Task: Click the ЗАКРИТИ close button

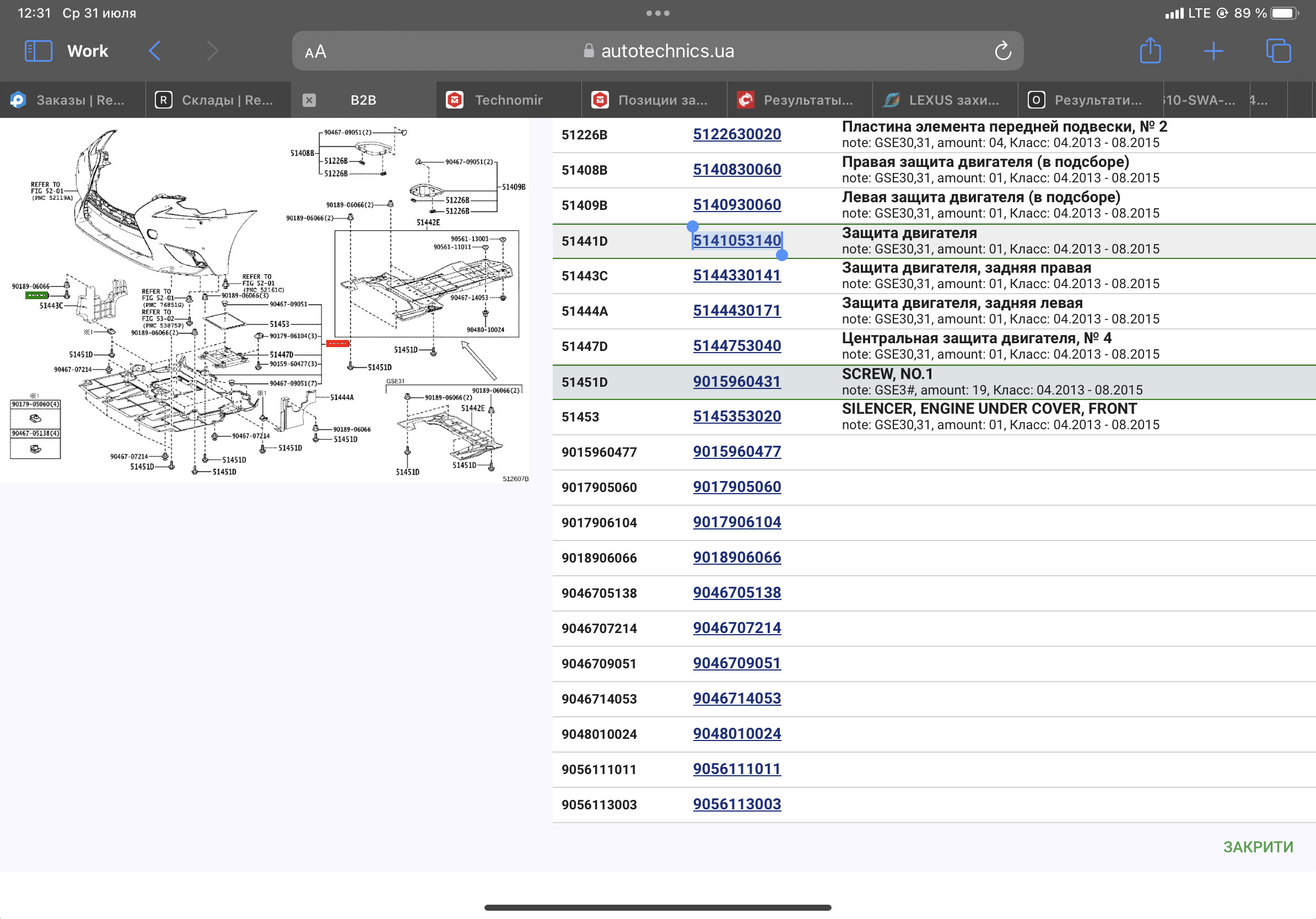Action: tap(1258, 847)
